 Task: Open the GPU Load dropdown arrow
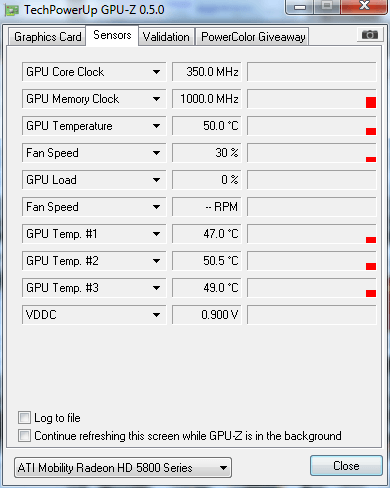(x=156, y=180)
